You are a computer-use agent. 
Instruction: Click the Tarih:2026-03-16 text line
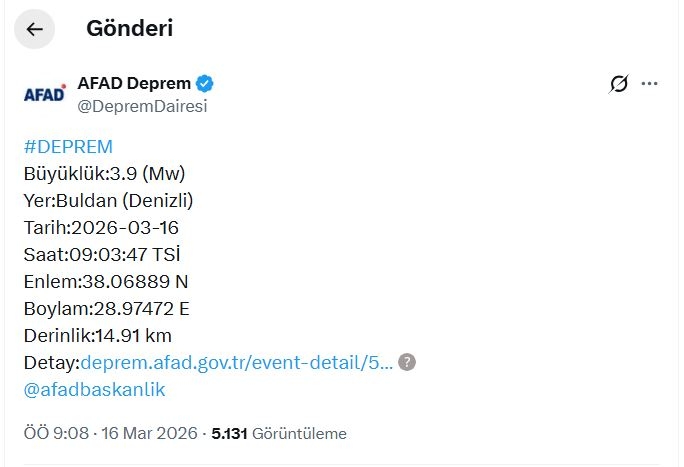point(101,228)
